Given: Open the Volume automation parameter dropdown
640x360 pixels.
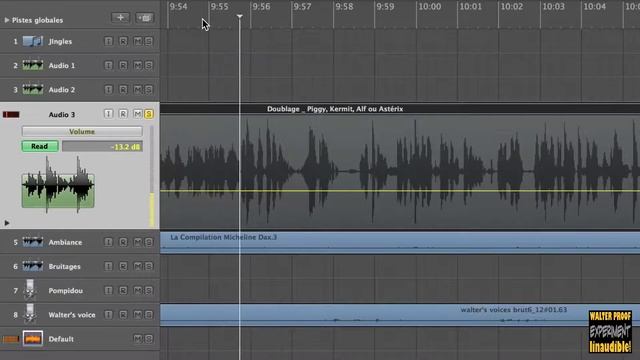Looking at the screenshot, I should click(82, 131).
